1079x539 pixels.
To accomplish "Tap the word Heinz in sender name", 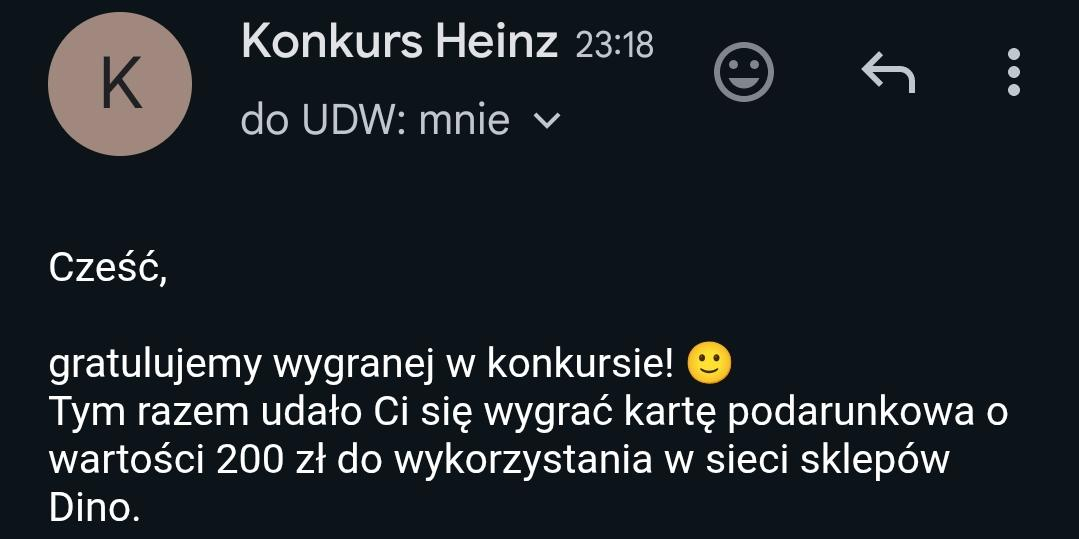I will (496, 44).
